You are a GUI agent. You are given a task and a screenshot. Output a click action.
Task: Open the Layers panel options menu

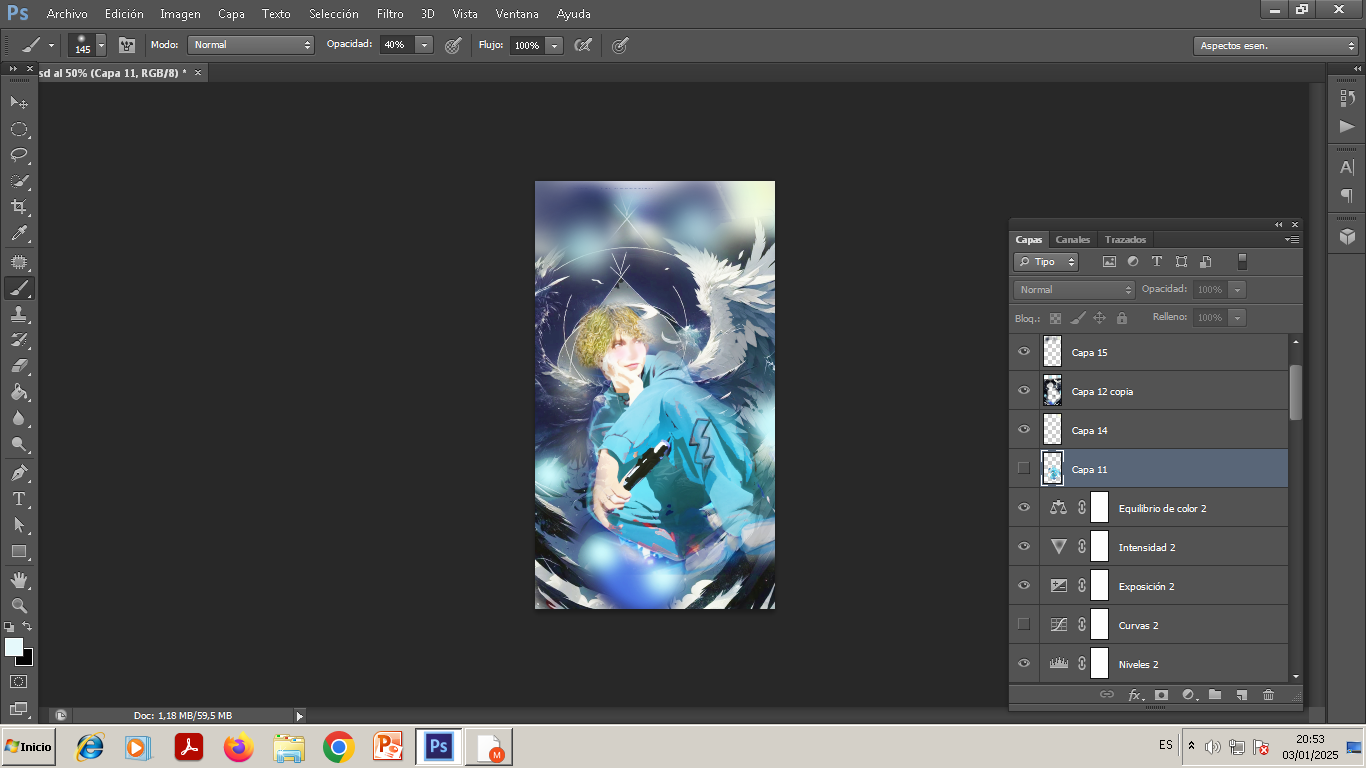1292,240
